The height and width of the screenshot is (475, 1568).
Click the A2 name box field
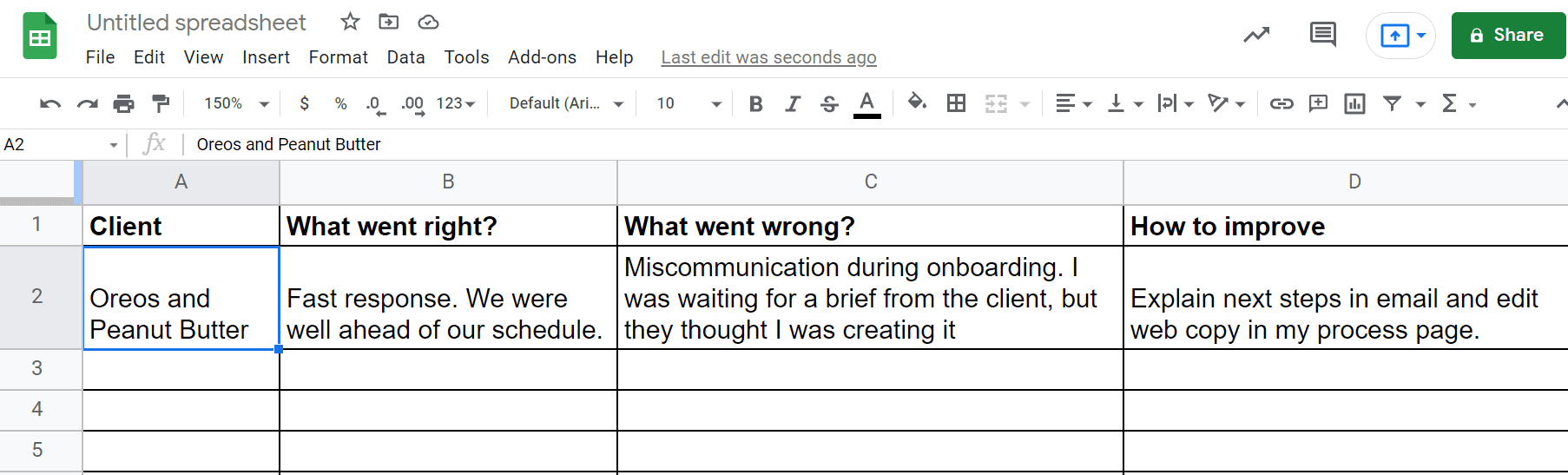61,144
